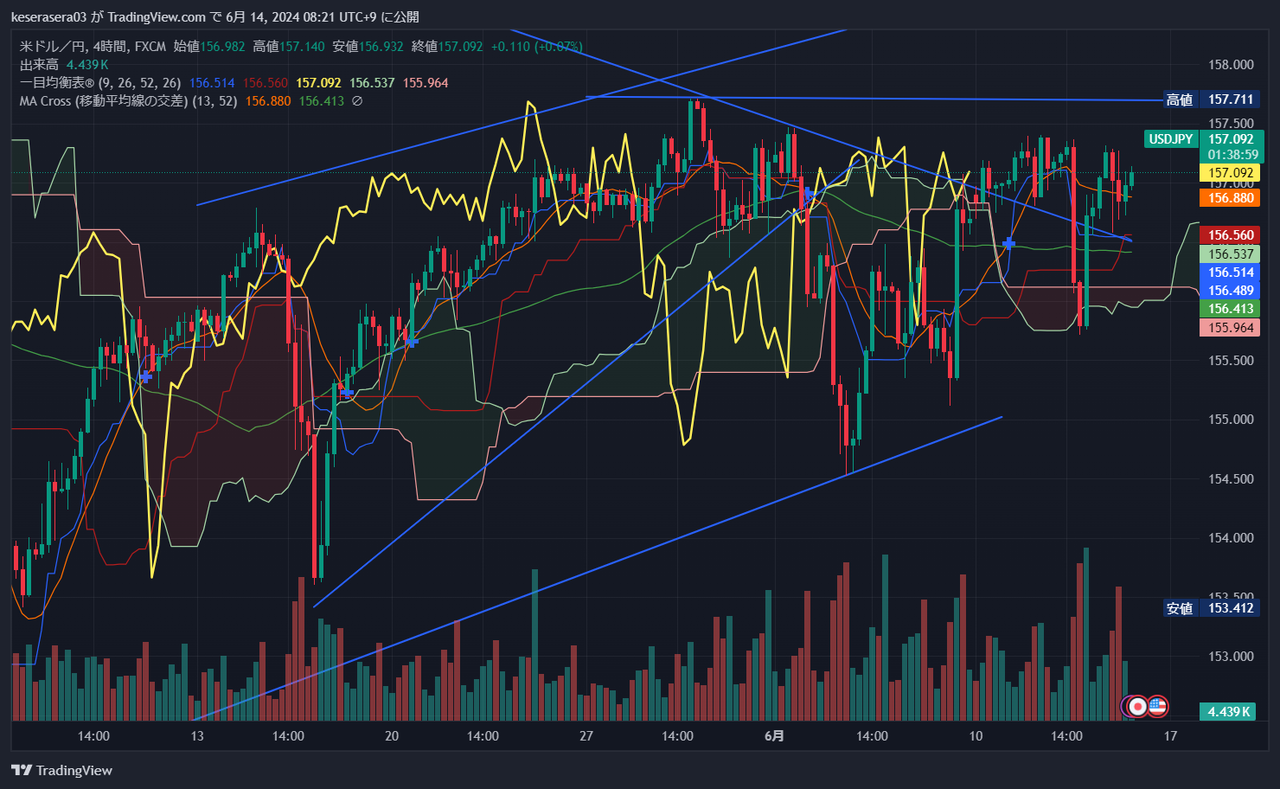Click the 高値157.140 high value in legend
Image resolution: width=1280 pixels, height=789 pixels.
[289, 47]
